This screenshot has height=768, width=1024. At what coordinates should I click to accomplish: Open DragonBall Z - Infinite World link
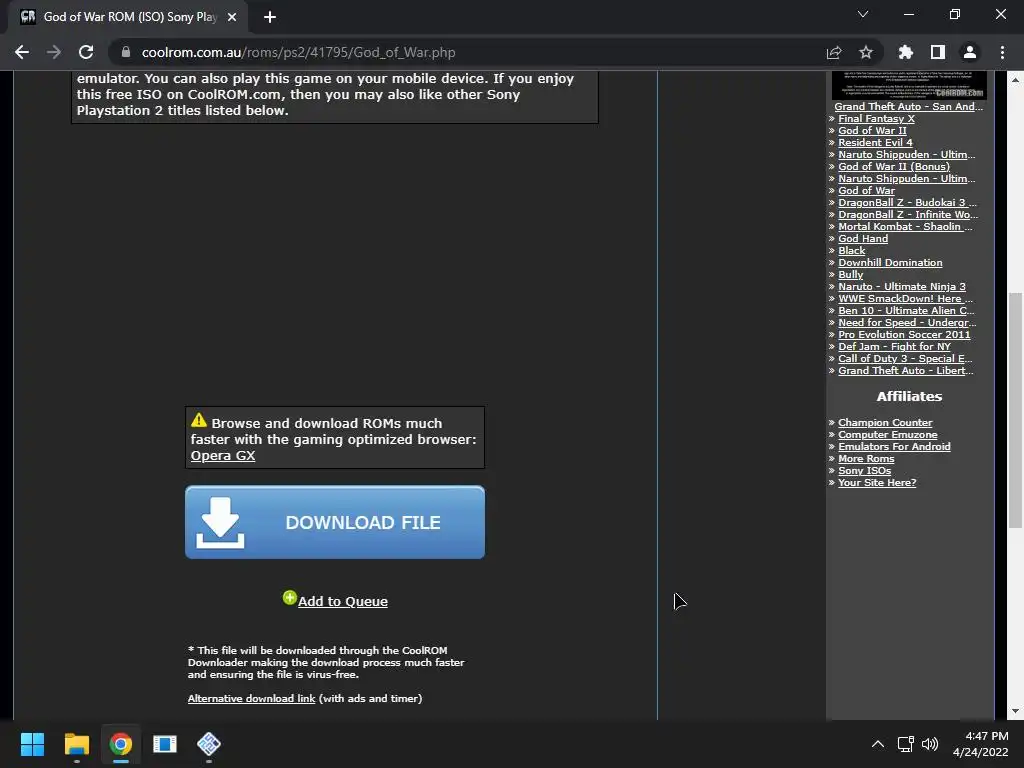[x=908, y=214]
